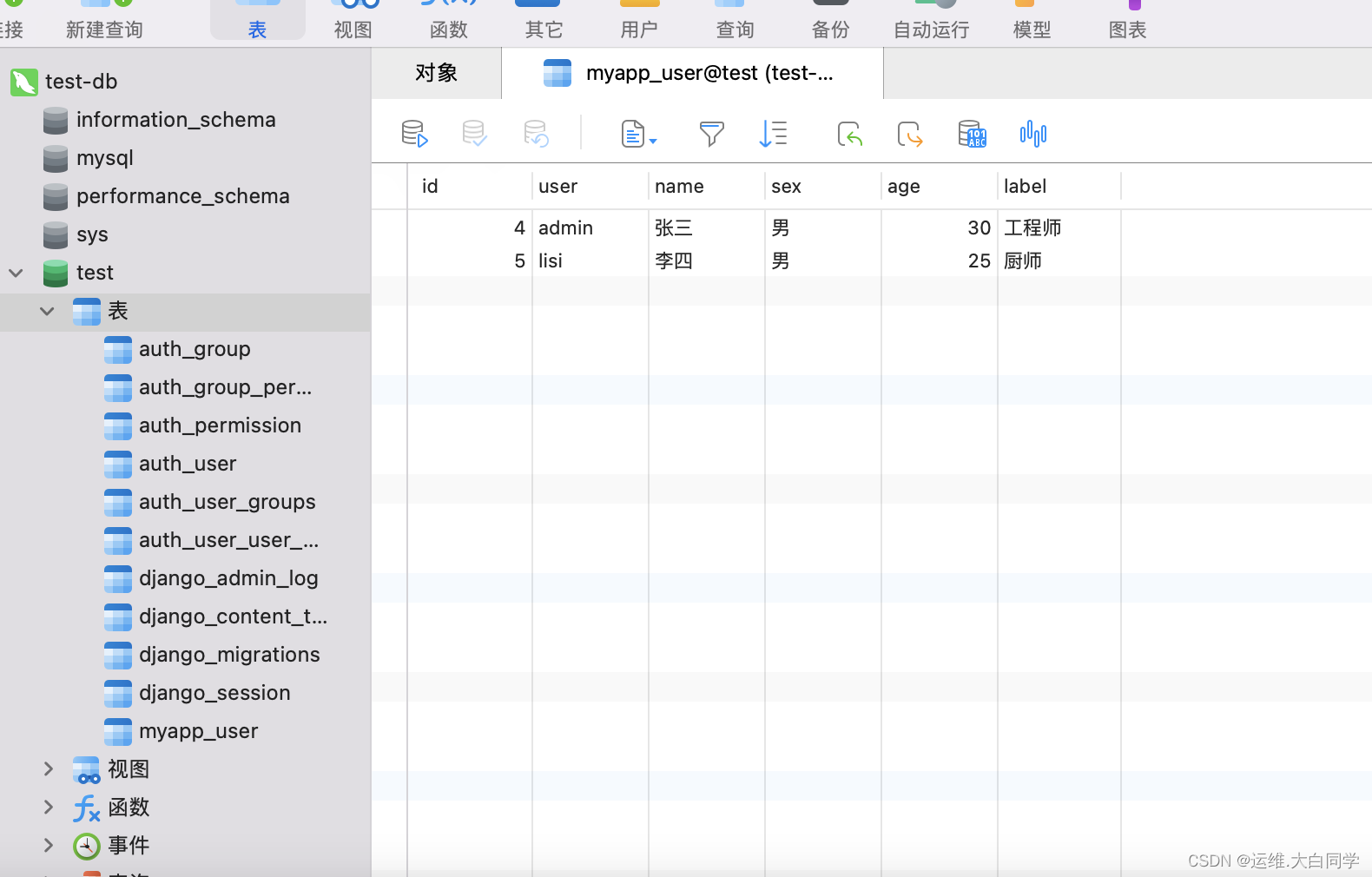Switch to the 对象 tab

[436, 73]
